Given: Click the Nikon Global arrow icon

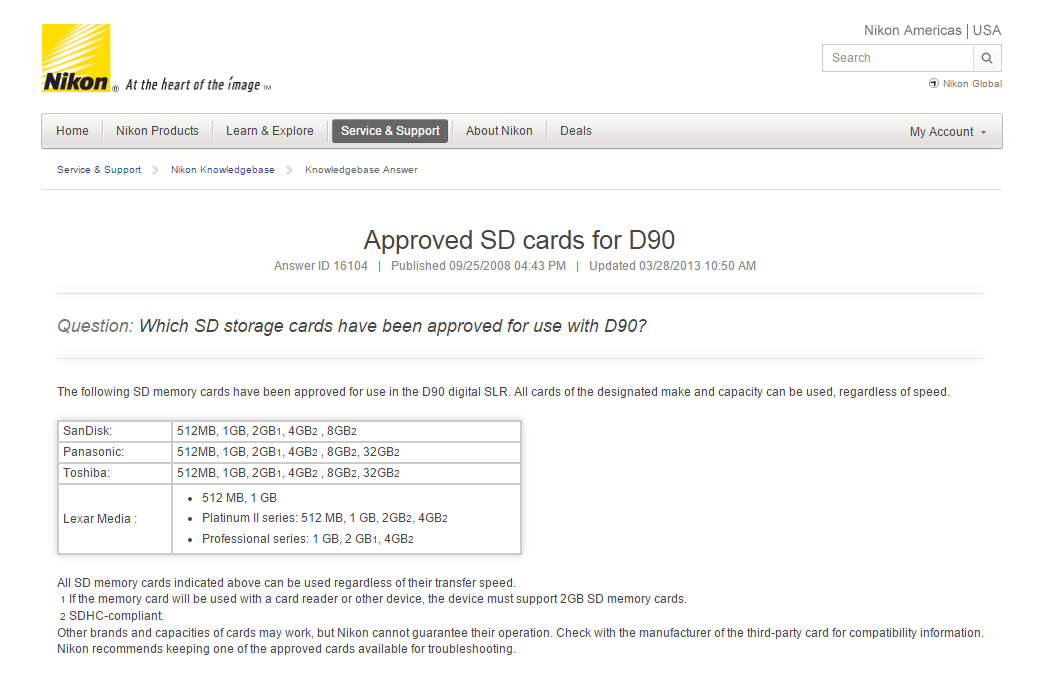Looking at the screenshot, I should (x=933, y=83).
